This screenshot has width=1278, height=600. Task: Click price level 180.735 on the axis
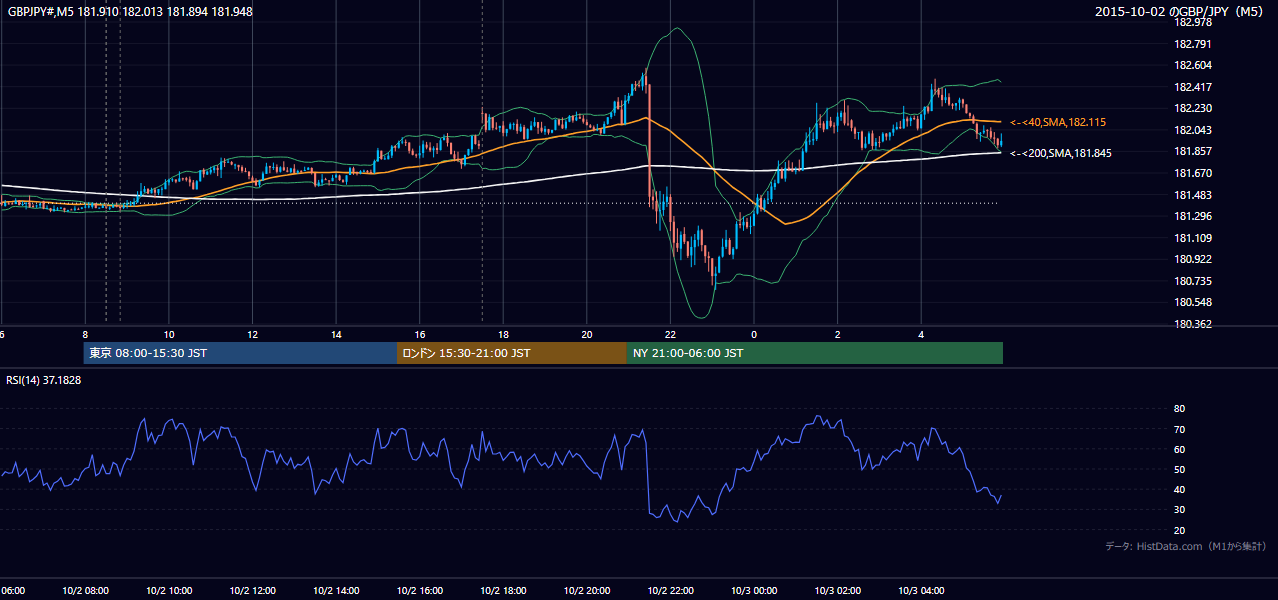[1193, 281]
